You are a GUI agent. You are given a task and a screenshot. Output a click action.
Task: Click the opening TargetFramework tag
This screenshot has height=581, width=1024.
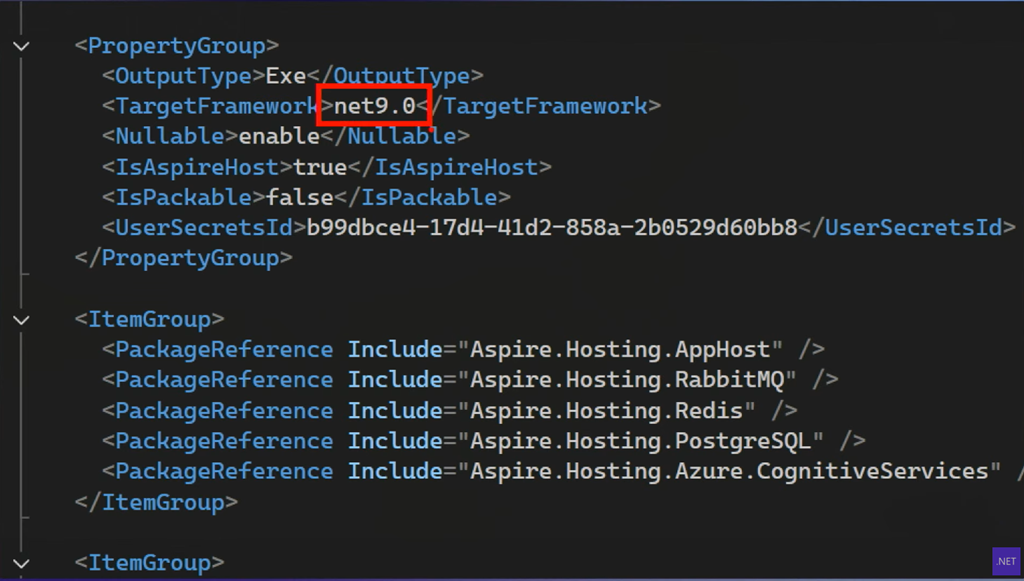[x=217, y=106]
